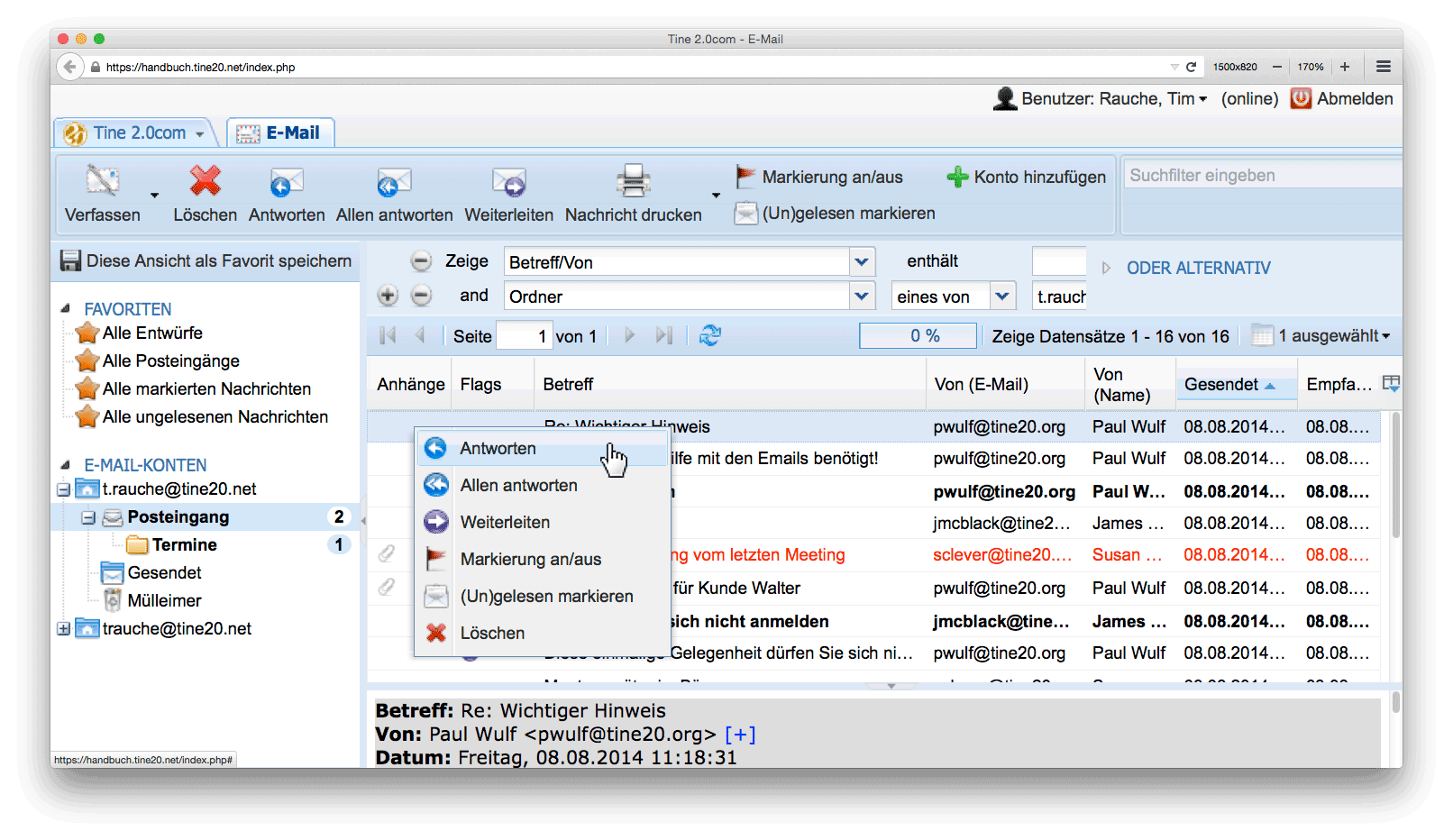
Task: Select the Gesendet folder
Action: (x=164, y=573)
